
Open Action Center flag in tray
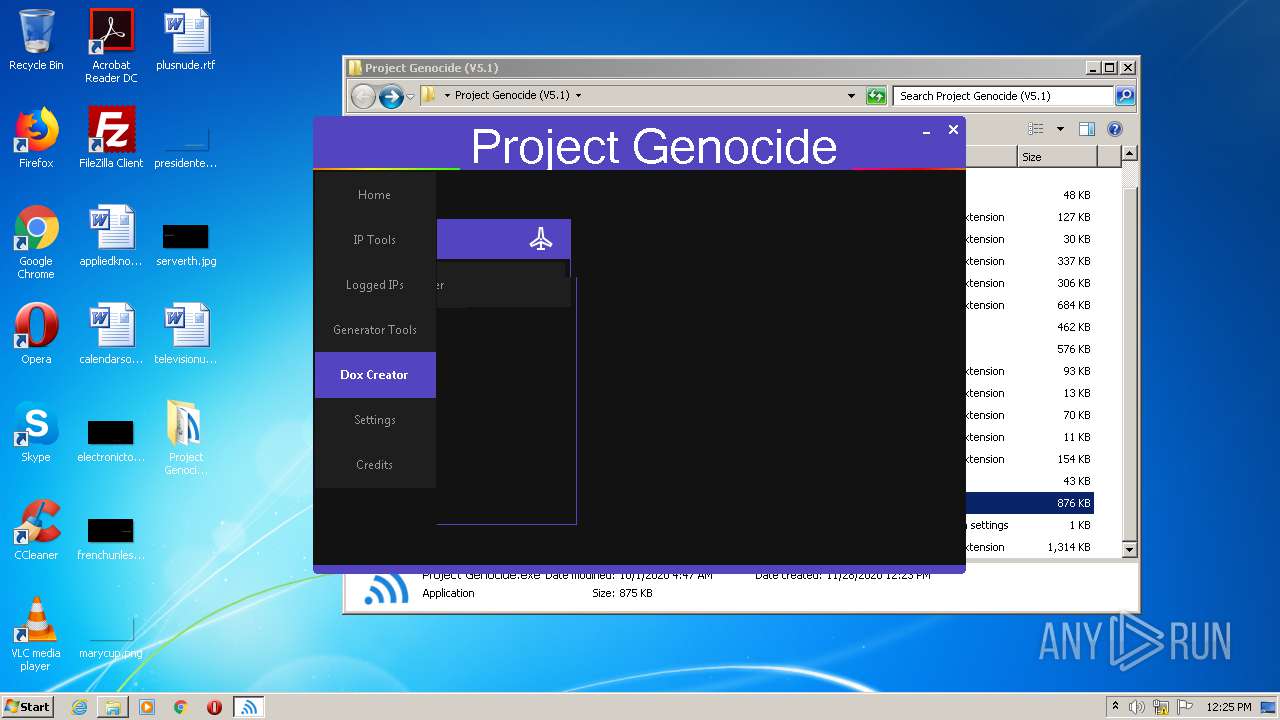point(1185,707)
